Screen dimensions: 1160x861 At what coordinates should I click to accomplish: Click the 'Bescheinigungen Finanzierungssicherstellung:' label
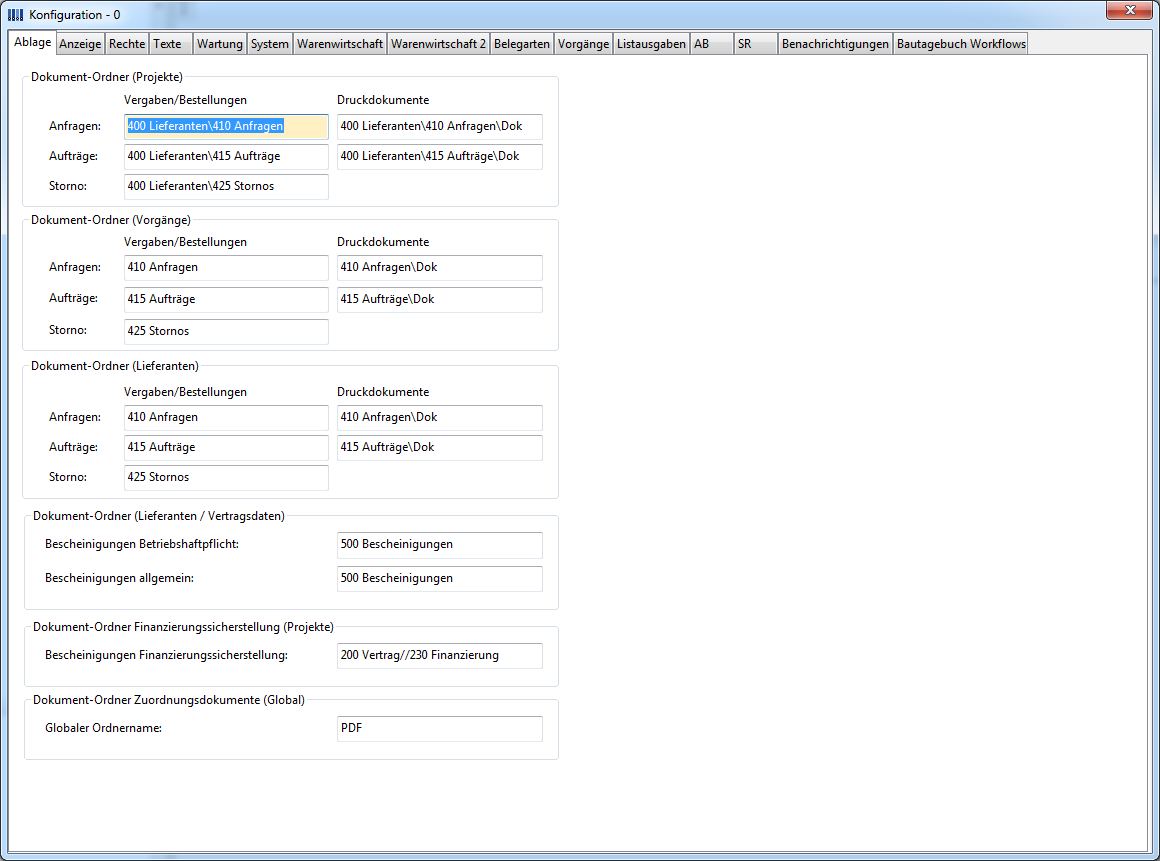pos(166,655)
